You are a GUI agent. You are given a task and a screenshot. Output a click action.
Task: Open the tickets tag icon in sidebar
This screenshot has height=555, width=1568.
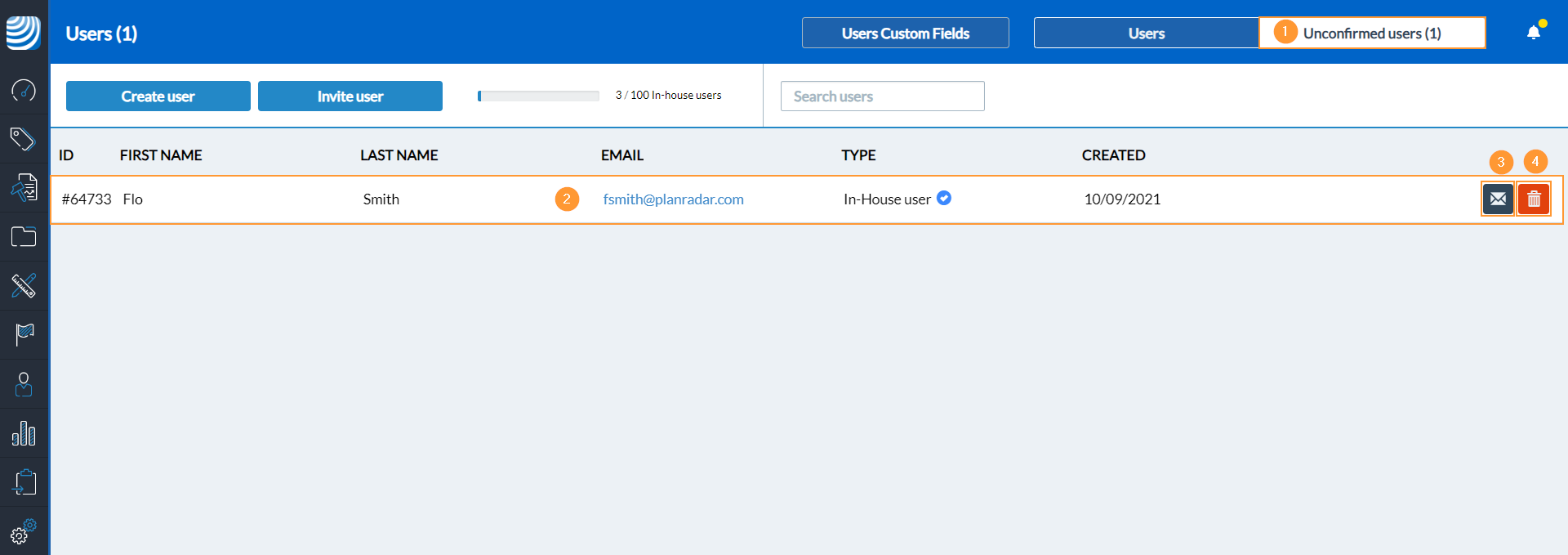click(24, 139)
